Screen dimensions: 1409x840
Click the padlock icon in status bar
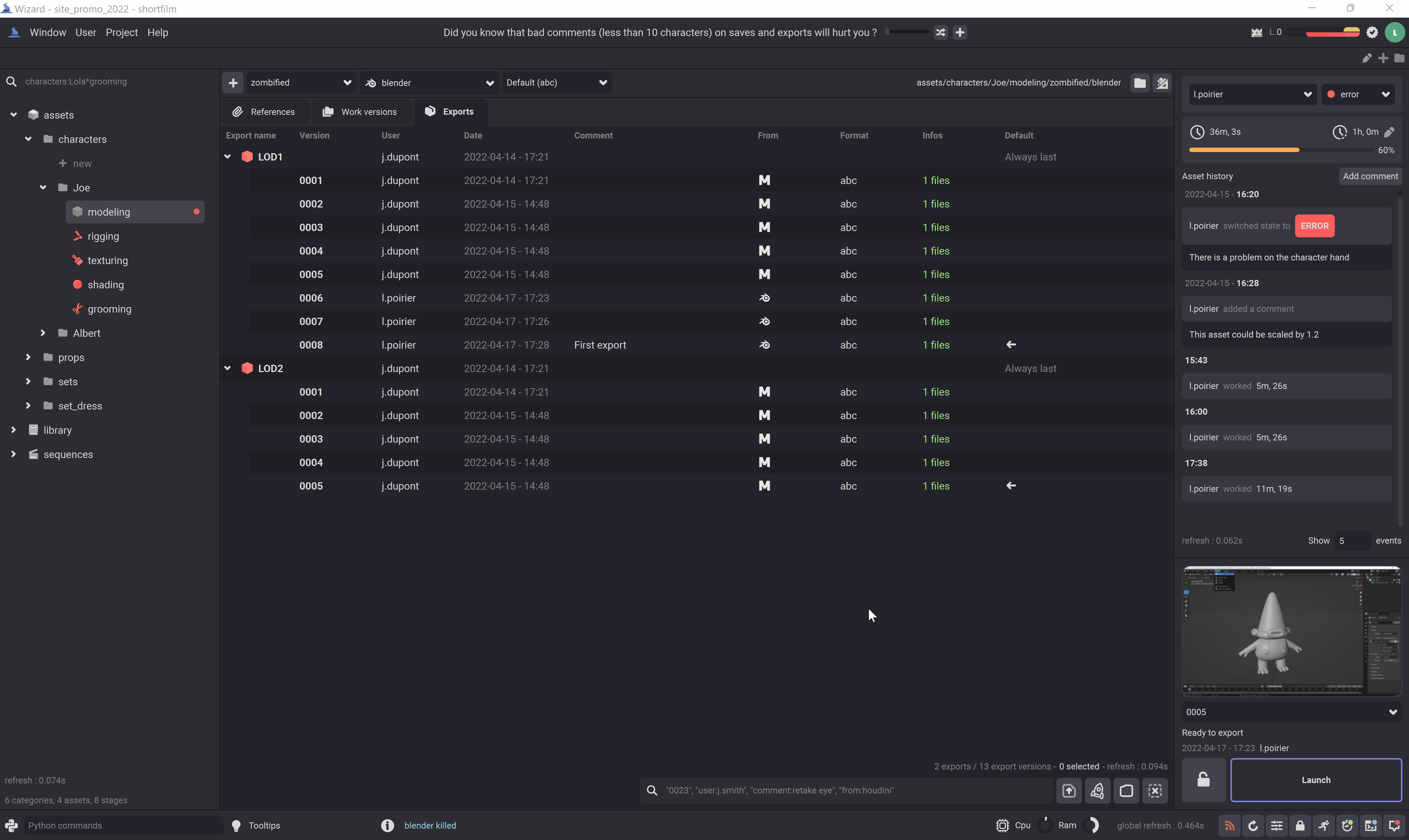[1300, 826]
